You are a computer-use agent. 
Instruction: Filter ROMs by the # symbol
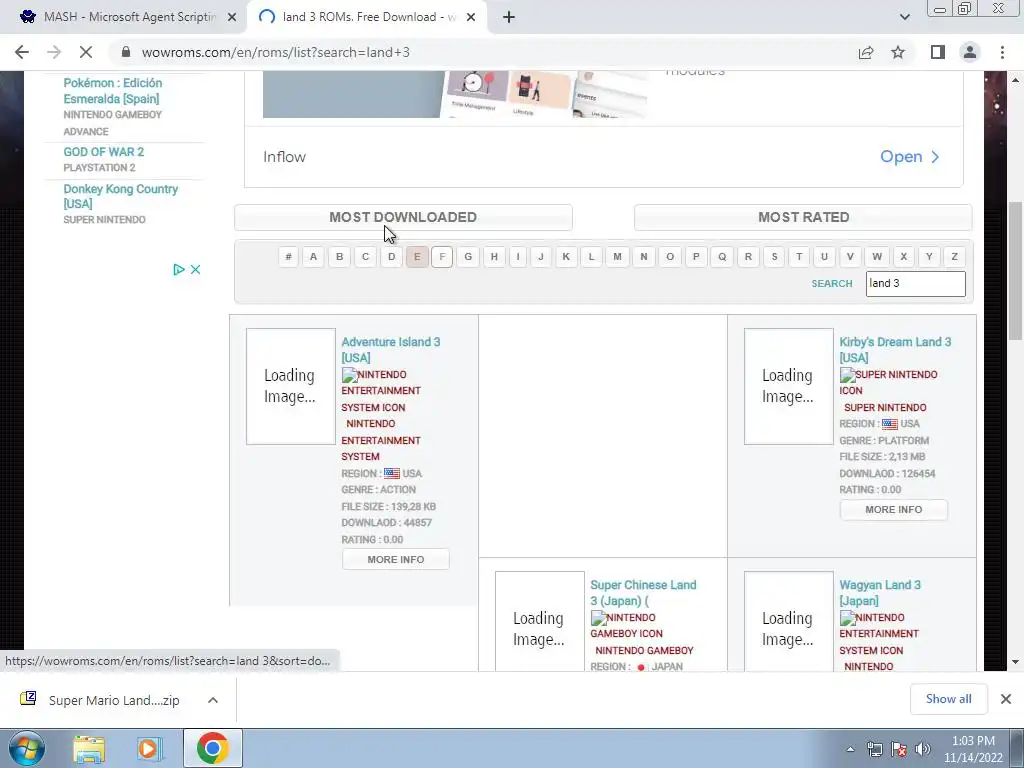click(288, 257)
